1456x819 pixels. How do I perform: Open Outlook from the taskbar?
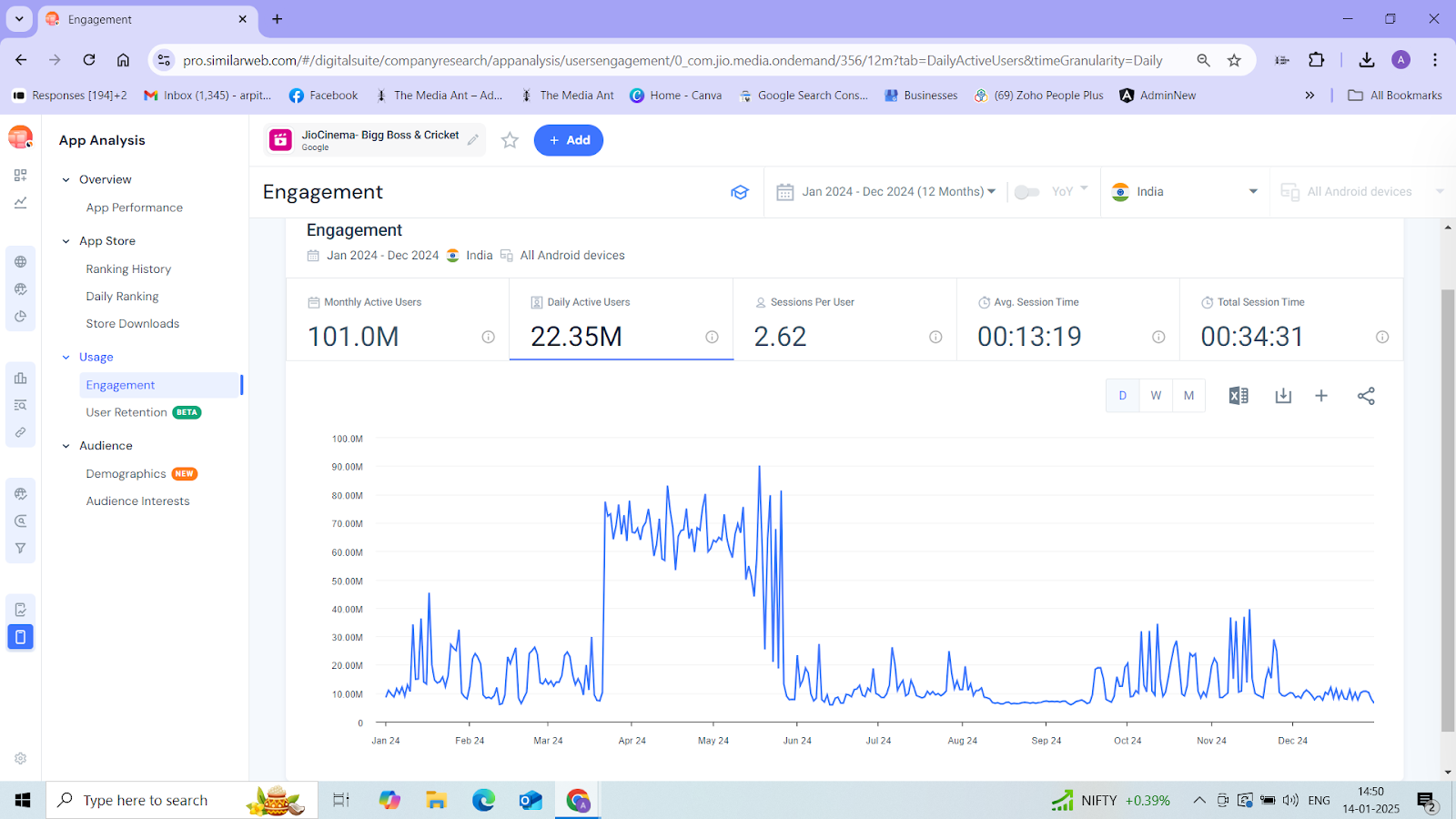click(531, 800)
